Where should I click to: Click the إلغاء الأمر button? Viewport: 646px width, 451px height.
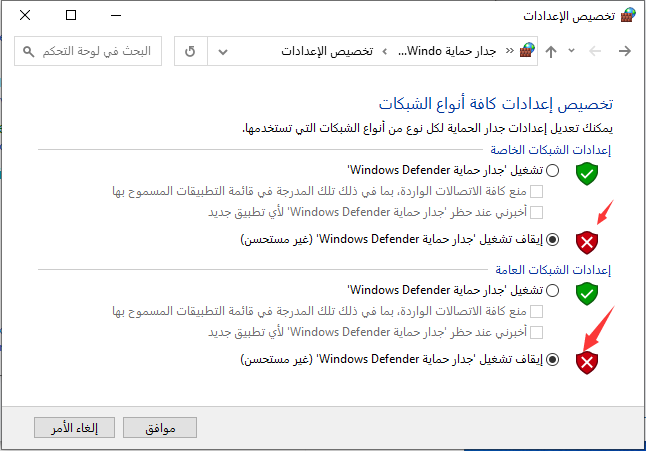tap(75, 428)
